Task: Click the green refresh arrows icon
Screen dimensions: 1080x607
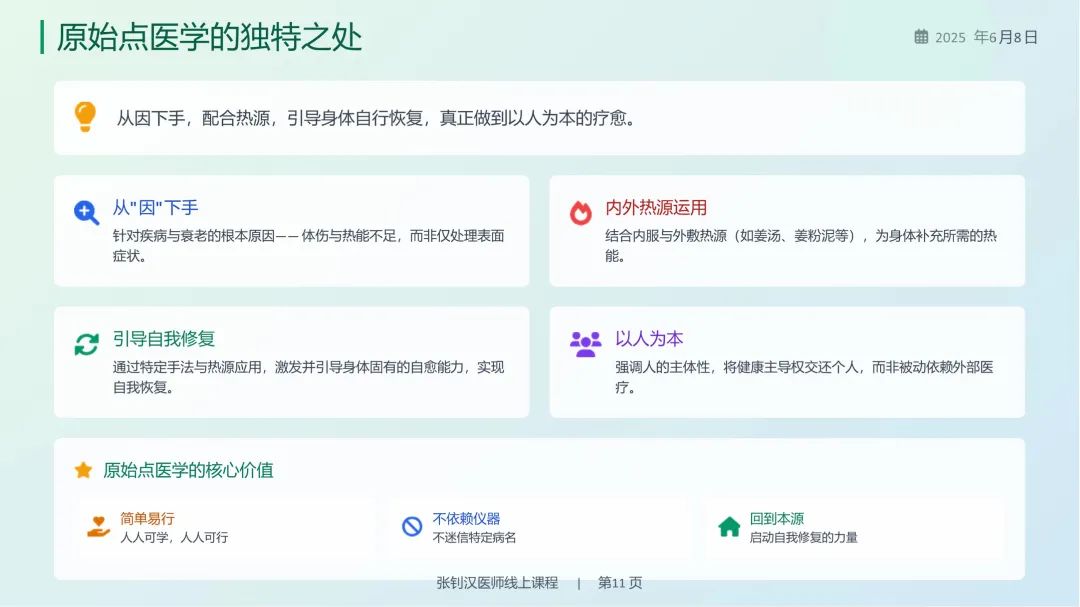Action: pyautogui.click(x=86, y=344)
